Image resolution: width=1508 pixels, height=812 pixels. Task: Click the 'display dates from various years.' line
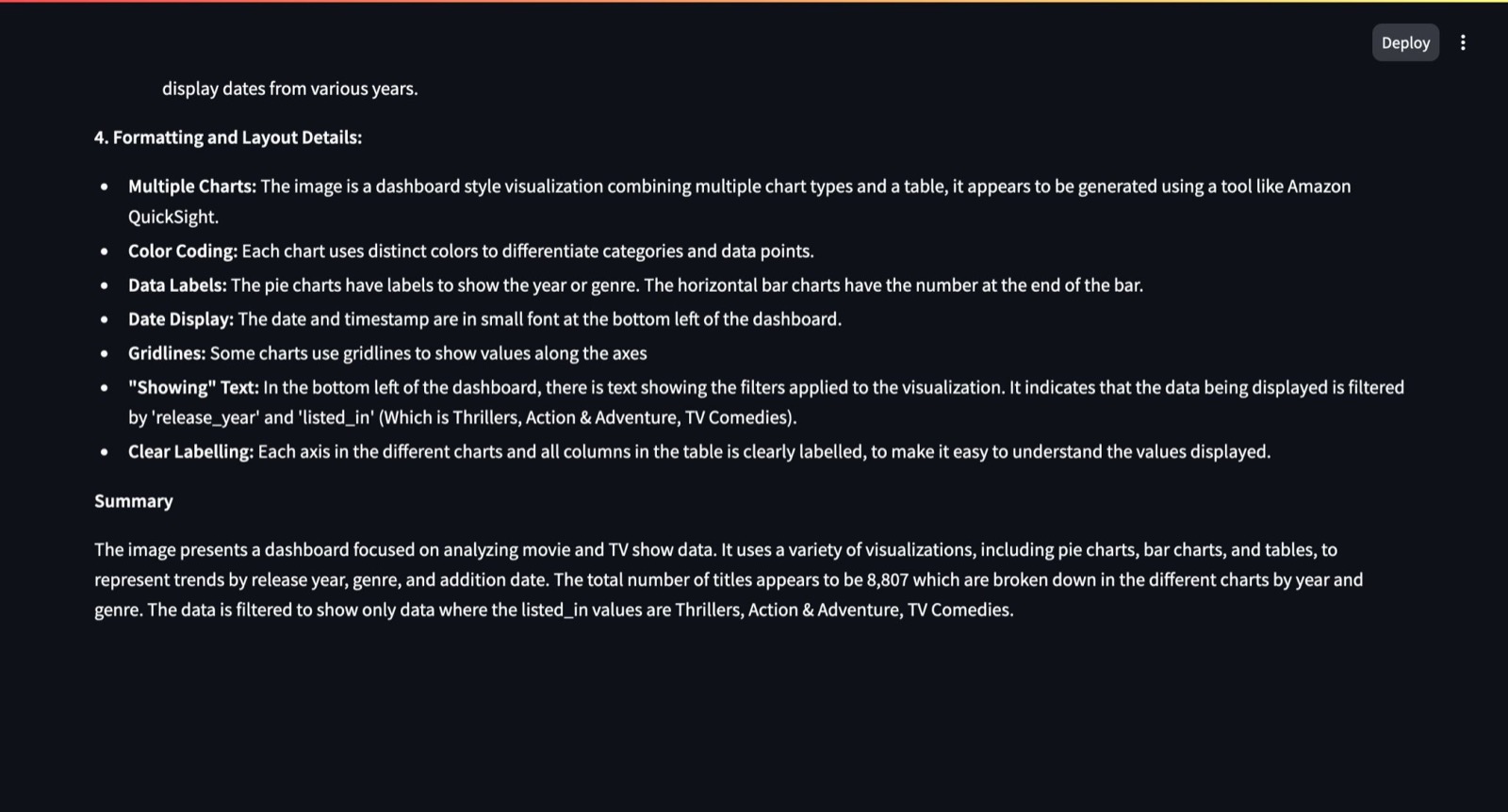(x=289, y=89)
